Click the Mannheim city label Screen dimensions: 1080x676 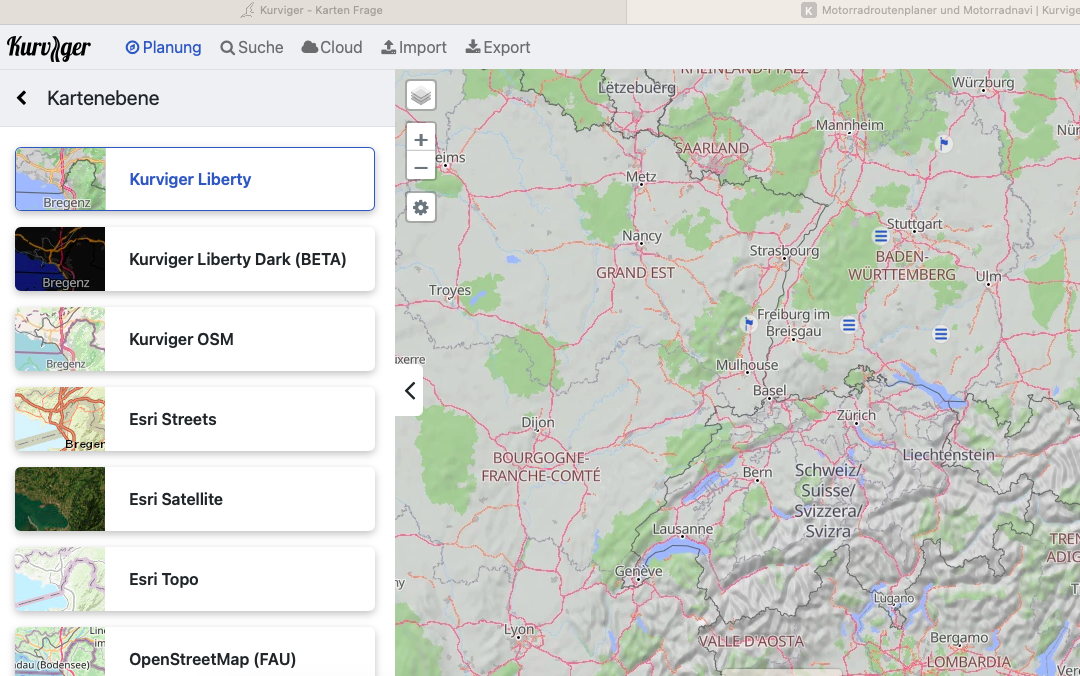[x=850, y=125]
